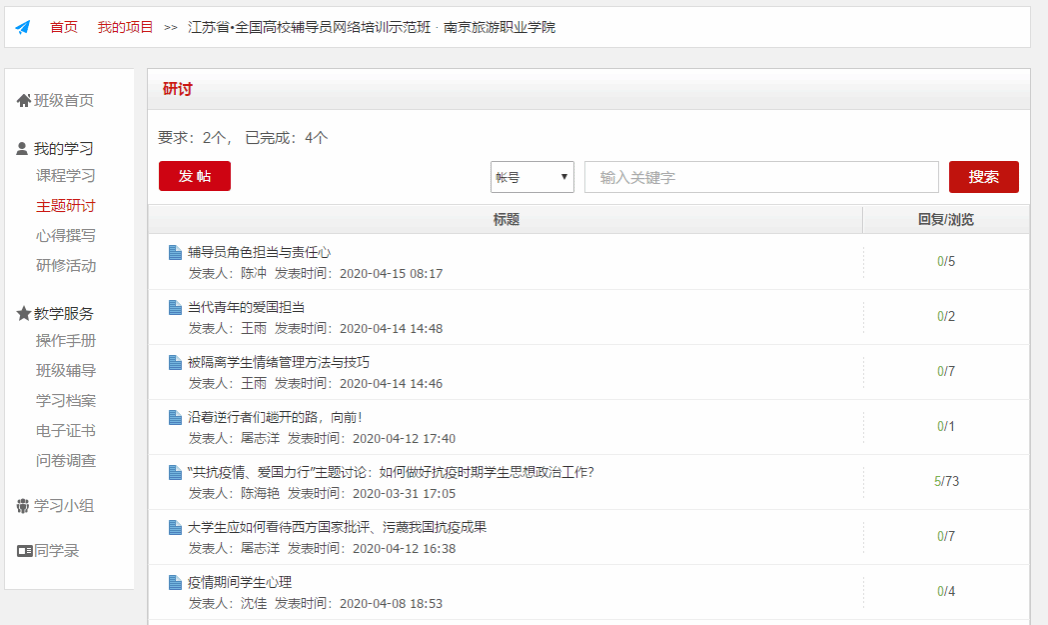Screen dimensions: 1048x625
Task: Open 课程学习 in the sidebar
Action: coord(66,176)
